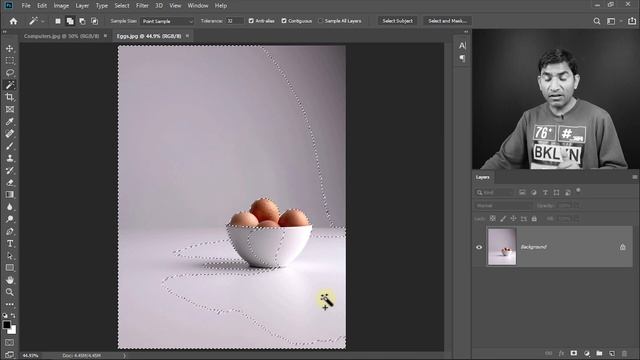Select the Blur tool

pos(10,207)
